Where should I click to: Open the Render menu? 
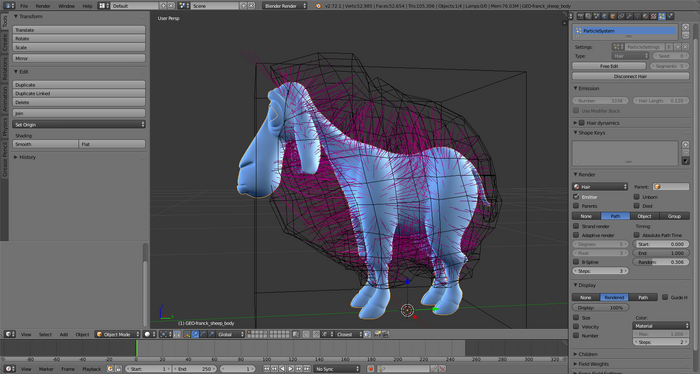pos(43,6)
